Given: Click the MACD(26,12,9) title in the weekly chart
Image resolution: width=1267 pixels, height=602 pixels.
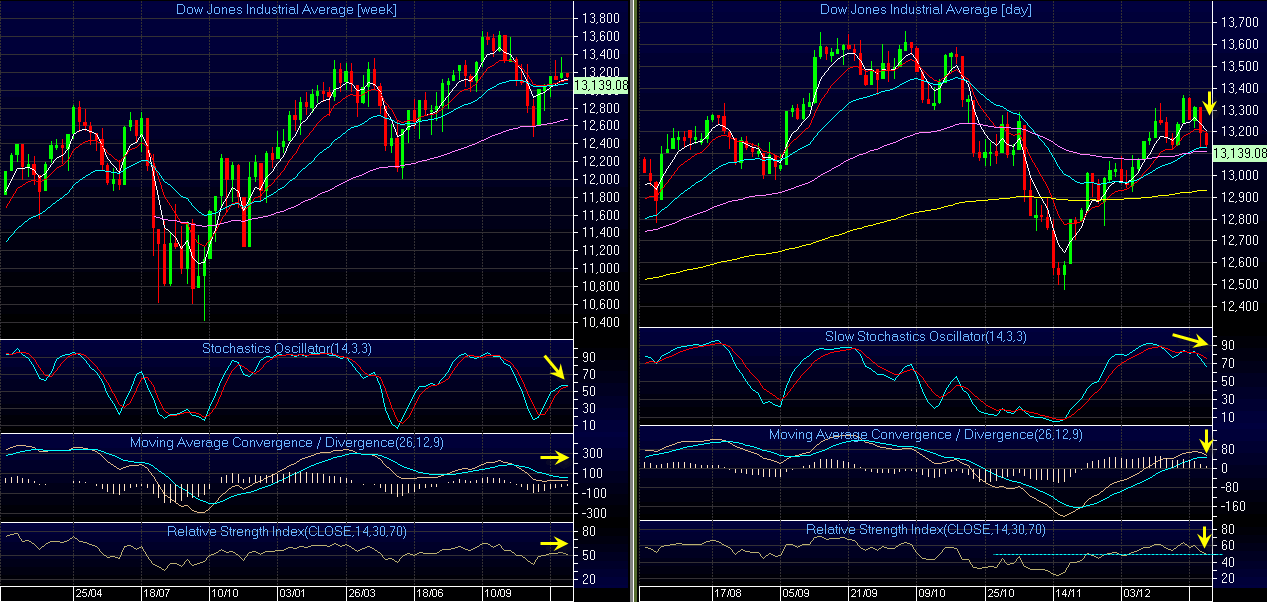Looking at the screenshot, I should pos(287,442).
